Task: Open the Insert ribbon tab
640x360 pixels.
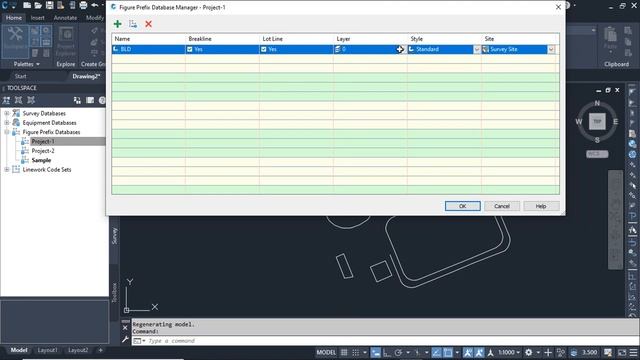Action: [x=38, y=18]
